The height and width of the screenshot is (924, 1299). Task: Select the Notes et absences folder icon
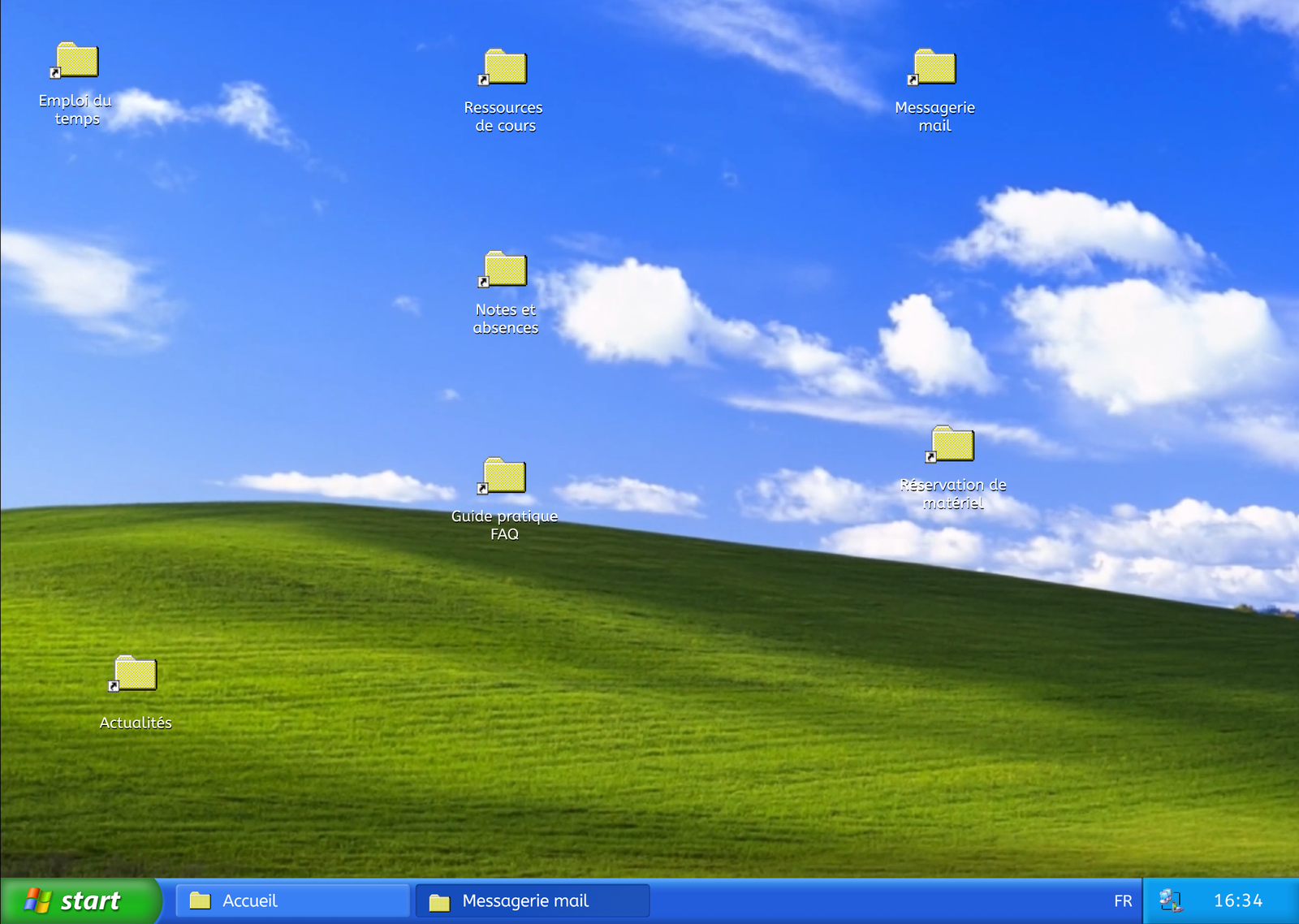[505, 270]
